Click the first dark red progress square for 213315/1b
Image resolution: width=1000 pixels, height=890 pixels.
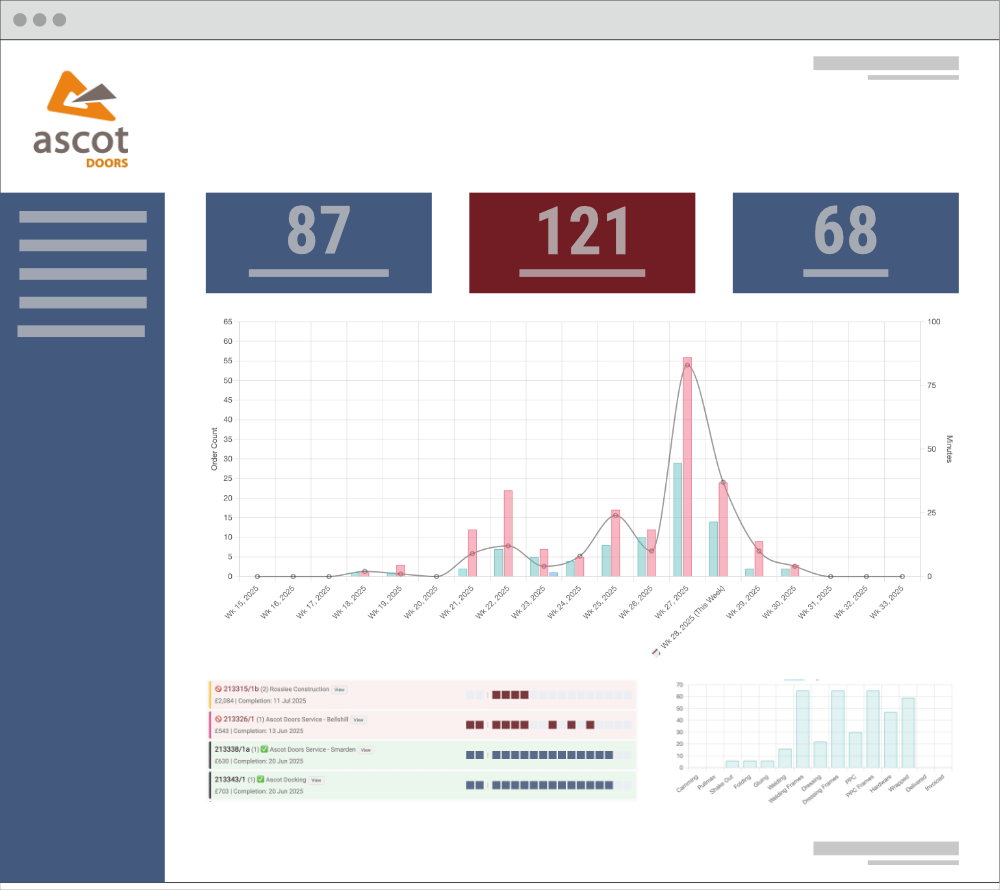tap(496, 695)
